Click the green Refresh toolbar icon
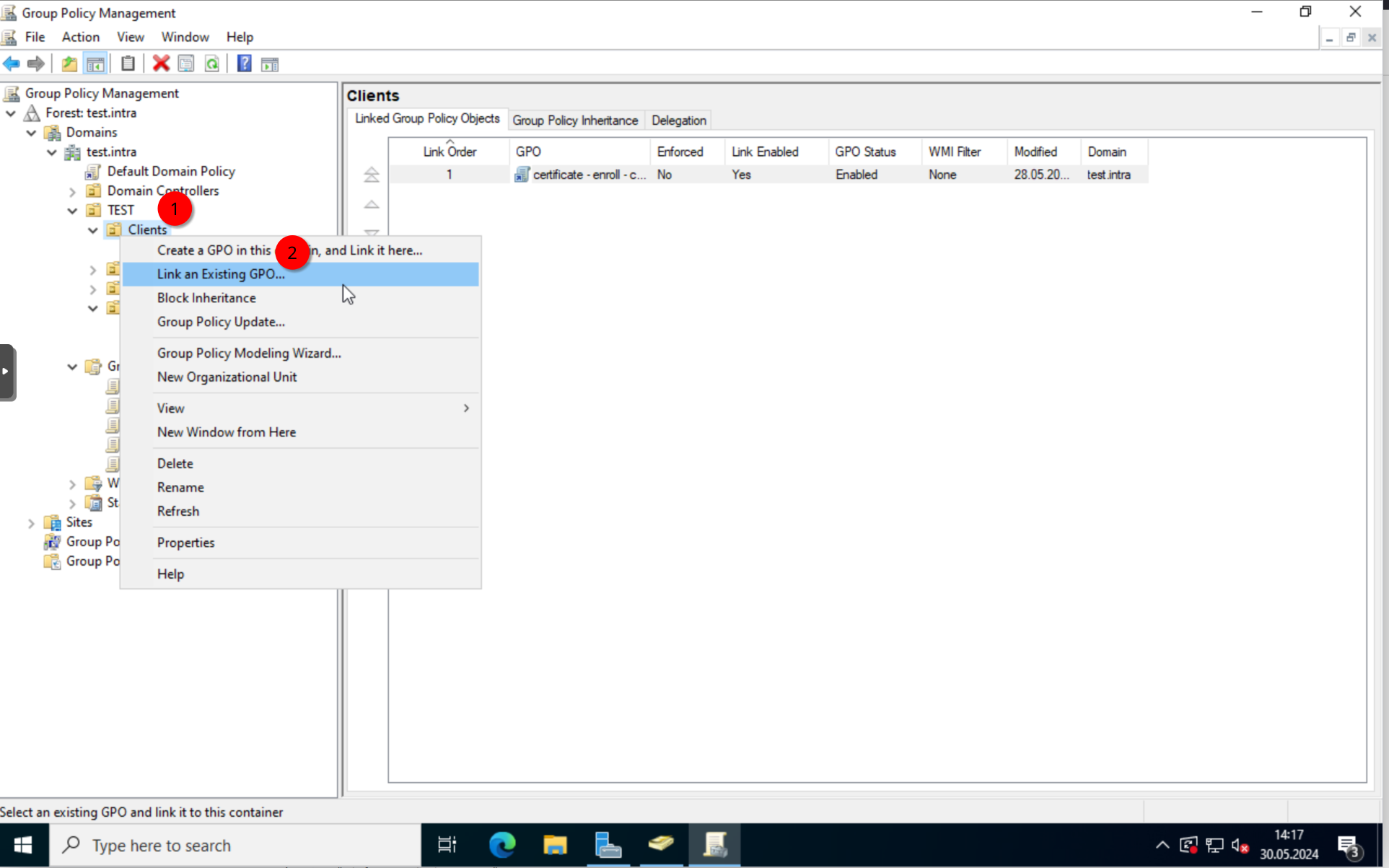 [x=212, y=63]
